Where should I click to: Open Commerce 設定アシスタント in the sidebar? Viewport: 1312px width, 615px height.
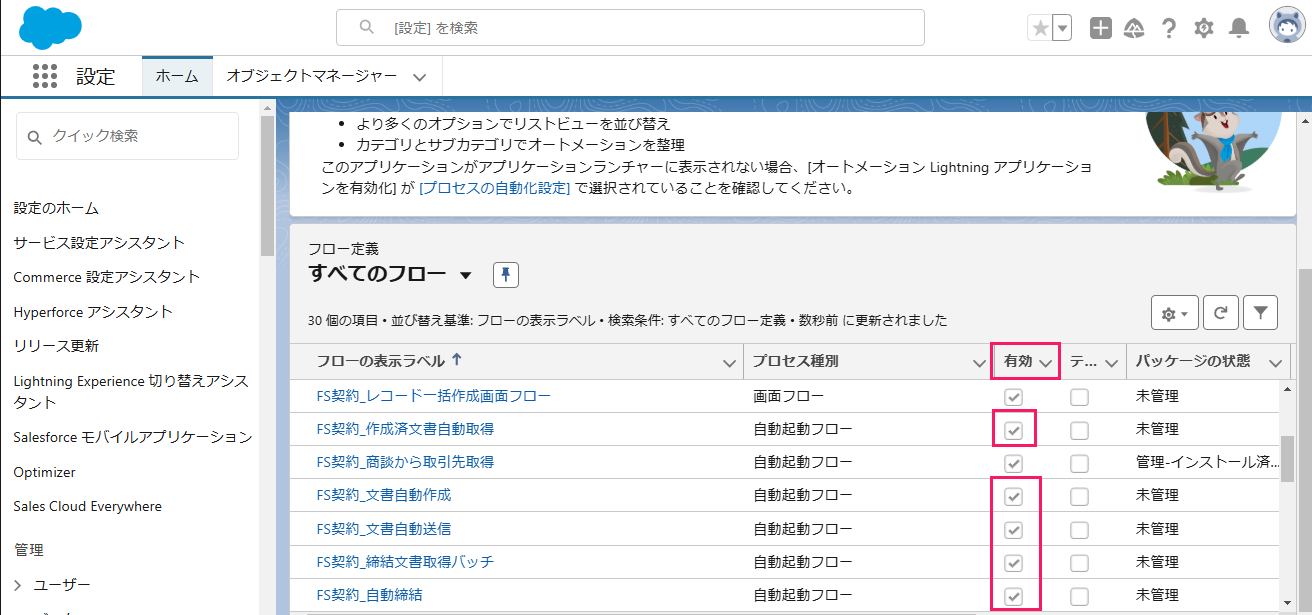(x=107, y=277)
